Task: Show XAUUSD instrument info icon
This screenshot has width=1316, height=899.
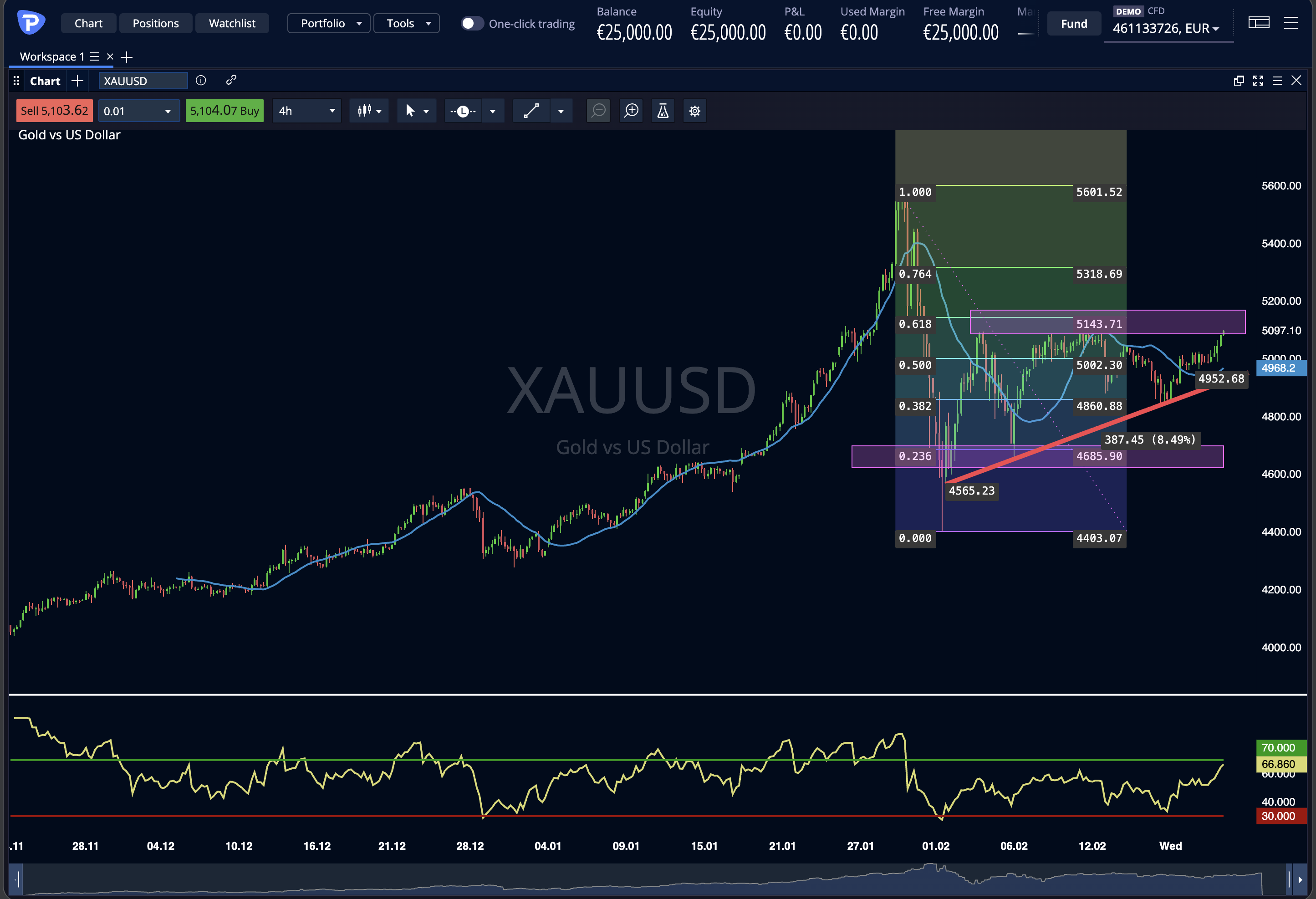Action: pyautogui.click(x=200, y=81)
